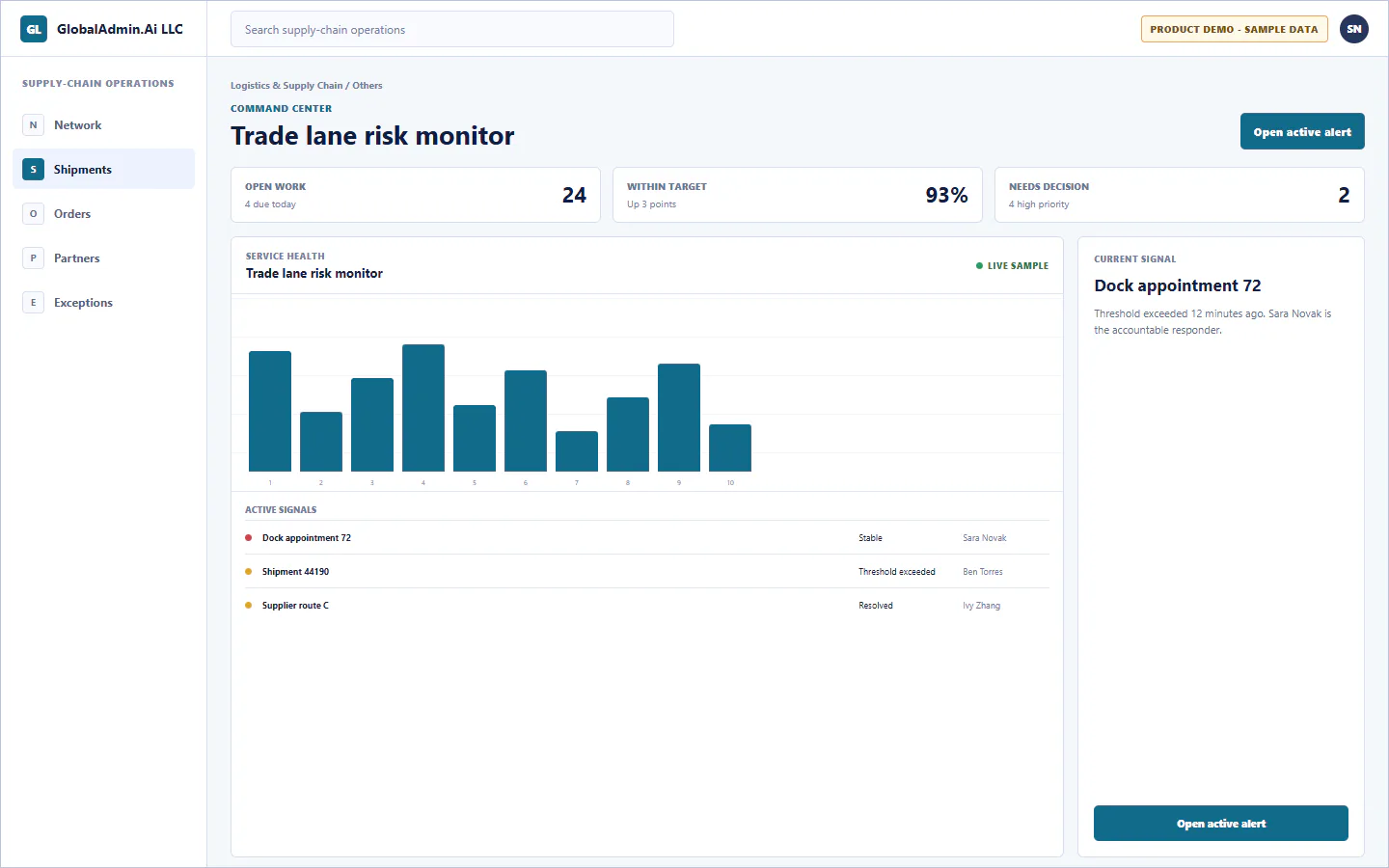Viewport: 1389px width, 868px height.
Task: Click responder name Ben Torres
Action: pos(983,572)
